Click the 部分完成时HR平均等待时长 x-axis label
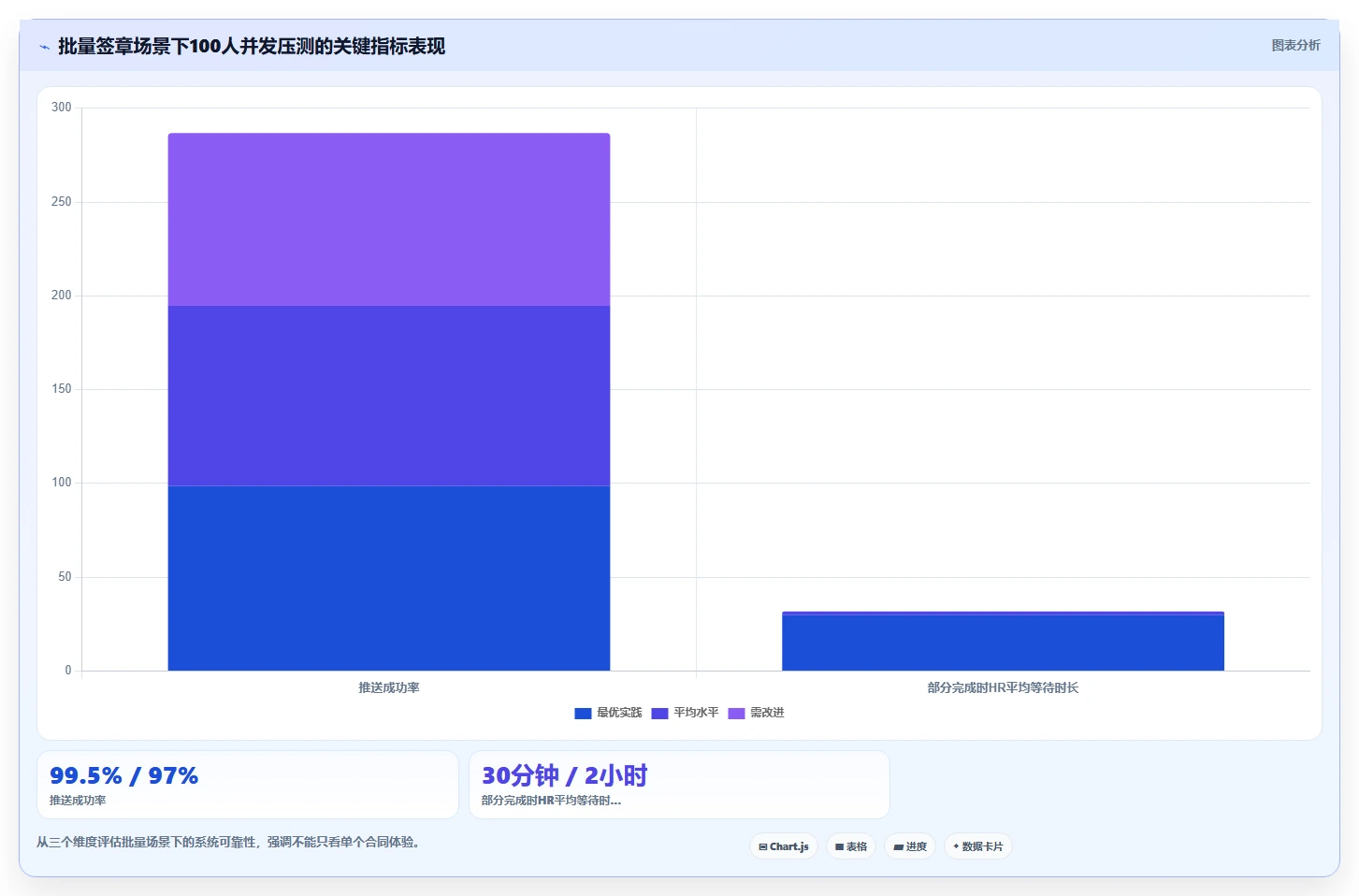1359x896 pixels. pos(1003,687)
